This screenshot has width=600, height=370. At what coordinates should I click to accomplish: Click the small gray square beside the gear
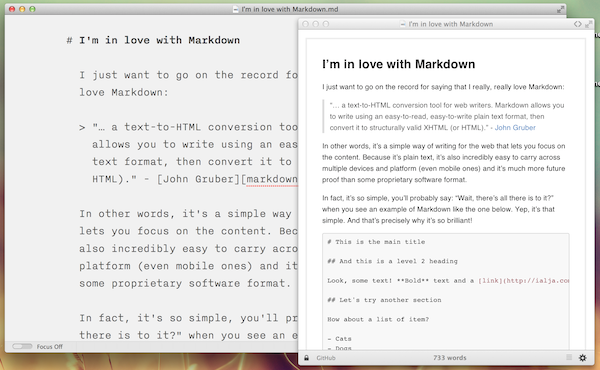tap(569, 357)
